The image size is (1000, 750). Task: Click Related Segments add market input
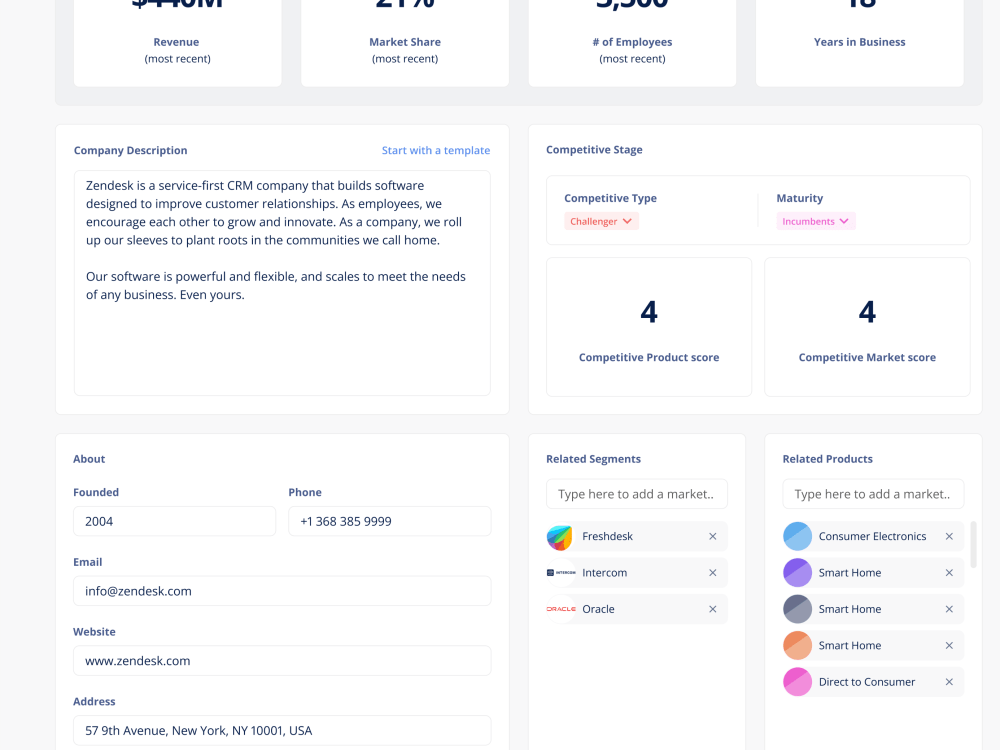coord(636,494)
